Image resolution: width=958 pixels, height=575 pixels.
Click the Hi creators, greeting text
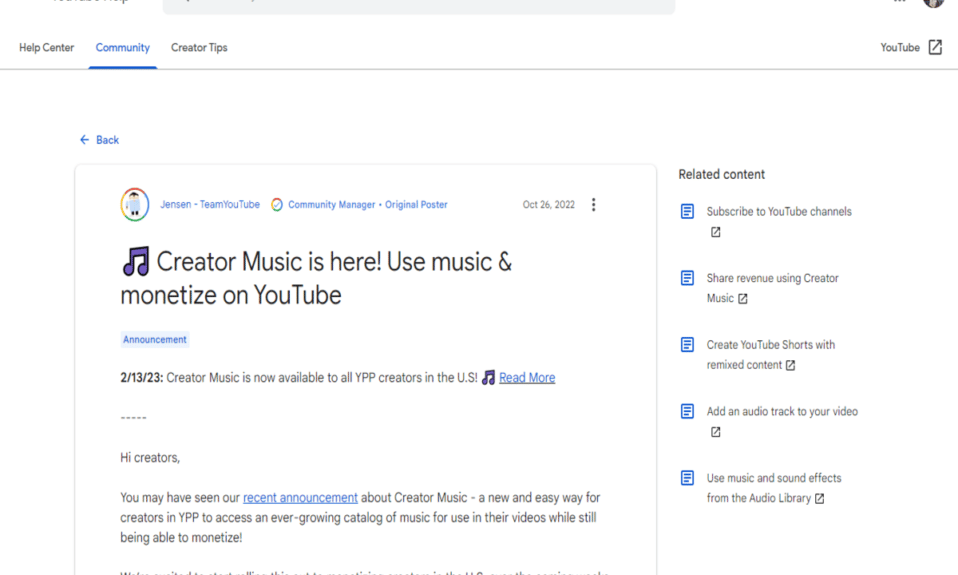pyautogui.click(x=150, y=458)
